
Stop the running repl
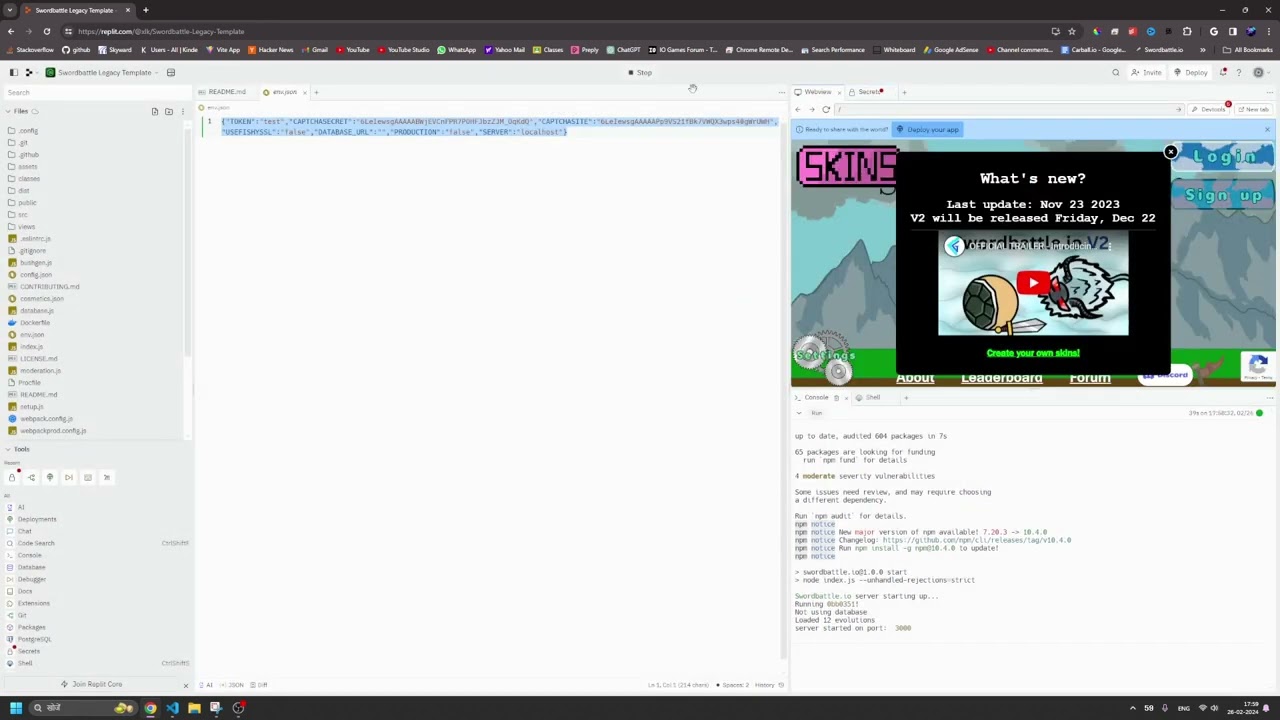640,72
